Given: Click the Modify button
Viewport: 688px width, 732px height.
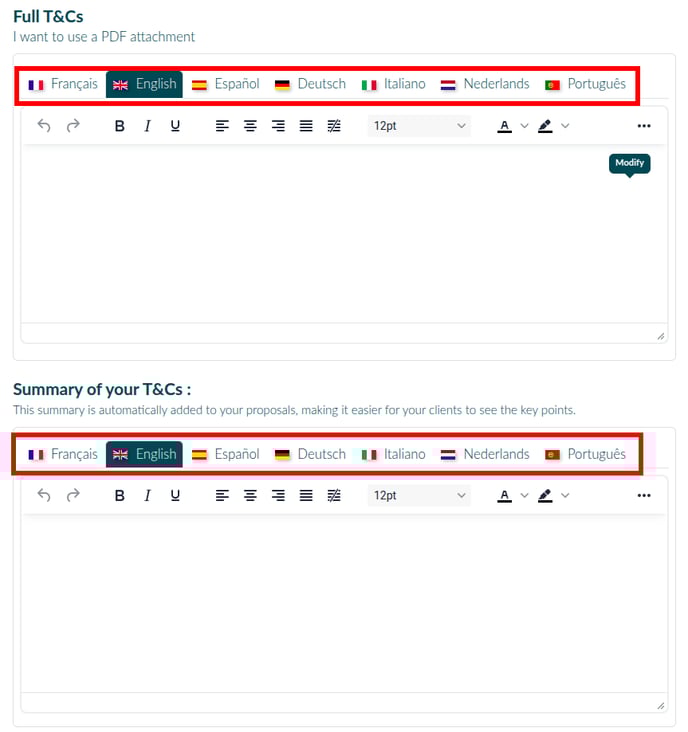Looking at the screenshot, I should tap(629, 163).
